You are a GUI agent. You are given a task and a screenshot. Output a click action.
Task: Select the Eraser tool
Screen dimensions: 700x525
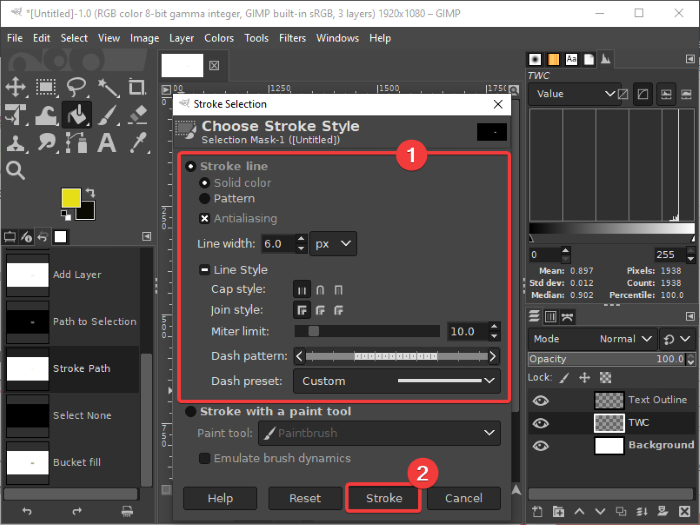tap(138, 115)
